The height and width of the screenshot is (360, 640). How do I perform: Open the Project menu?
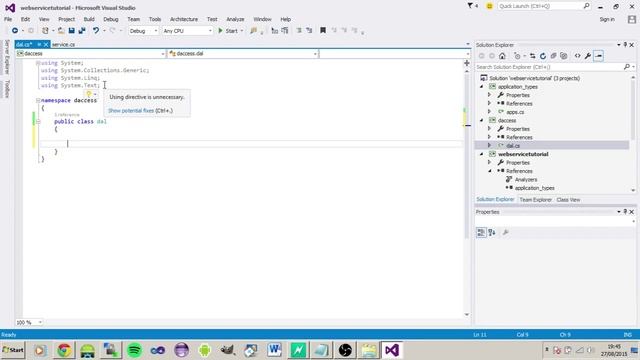pos(67,19)
